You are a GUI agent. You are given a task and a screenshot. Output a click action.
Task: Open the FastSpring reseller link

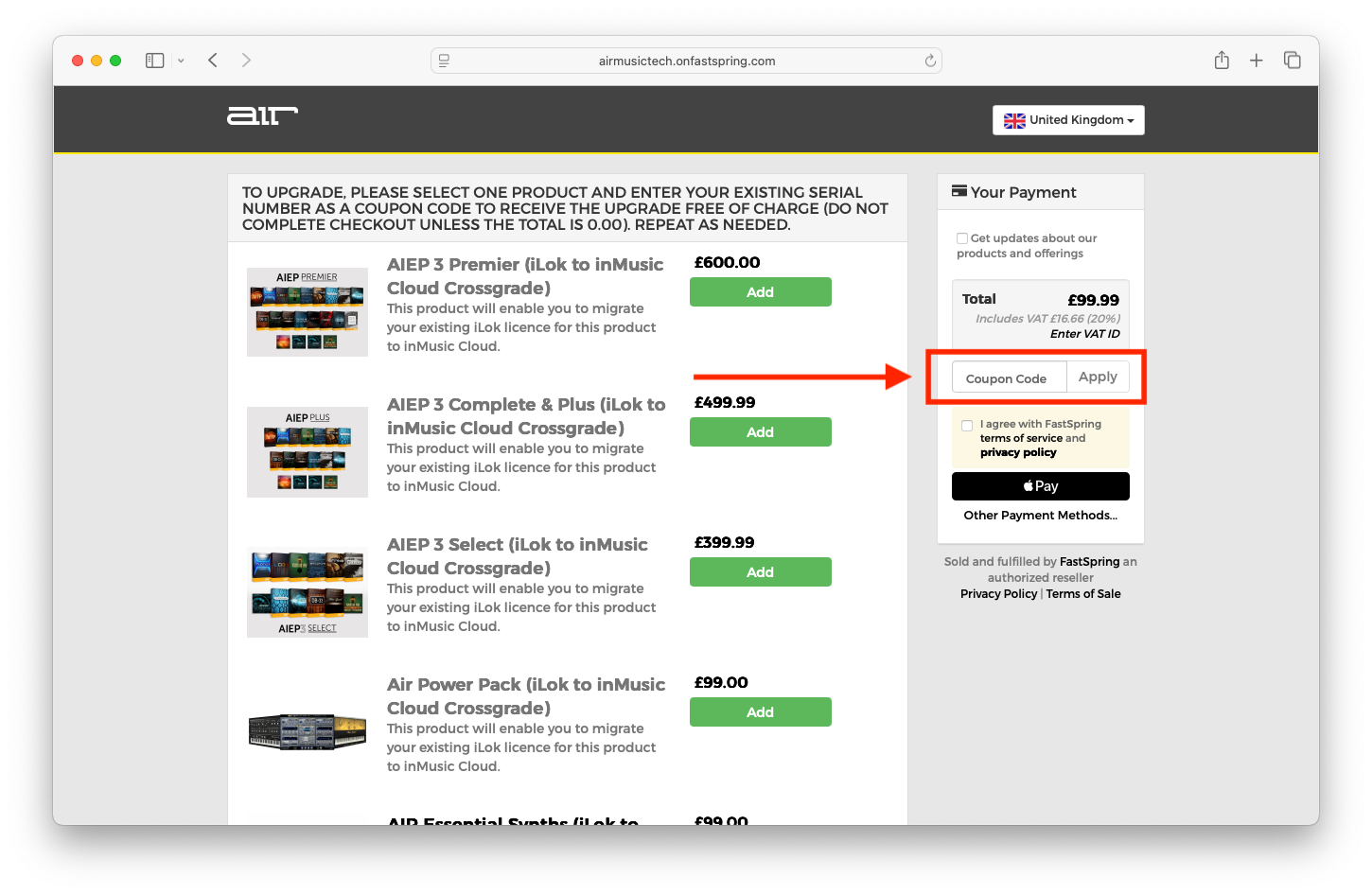[x=1090, y=562]
